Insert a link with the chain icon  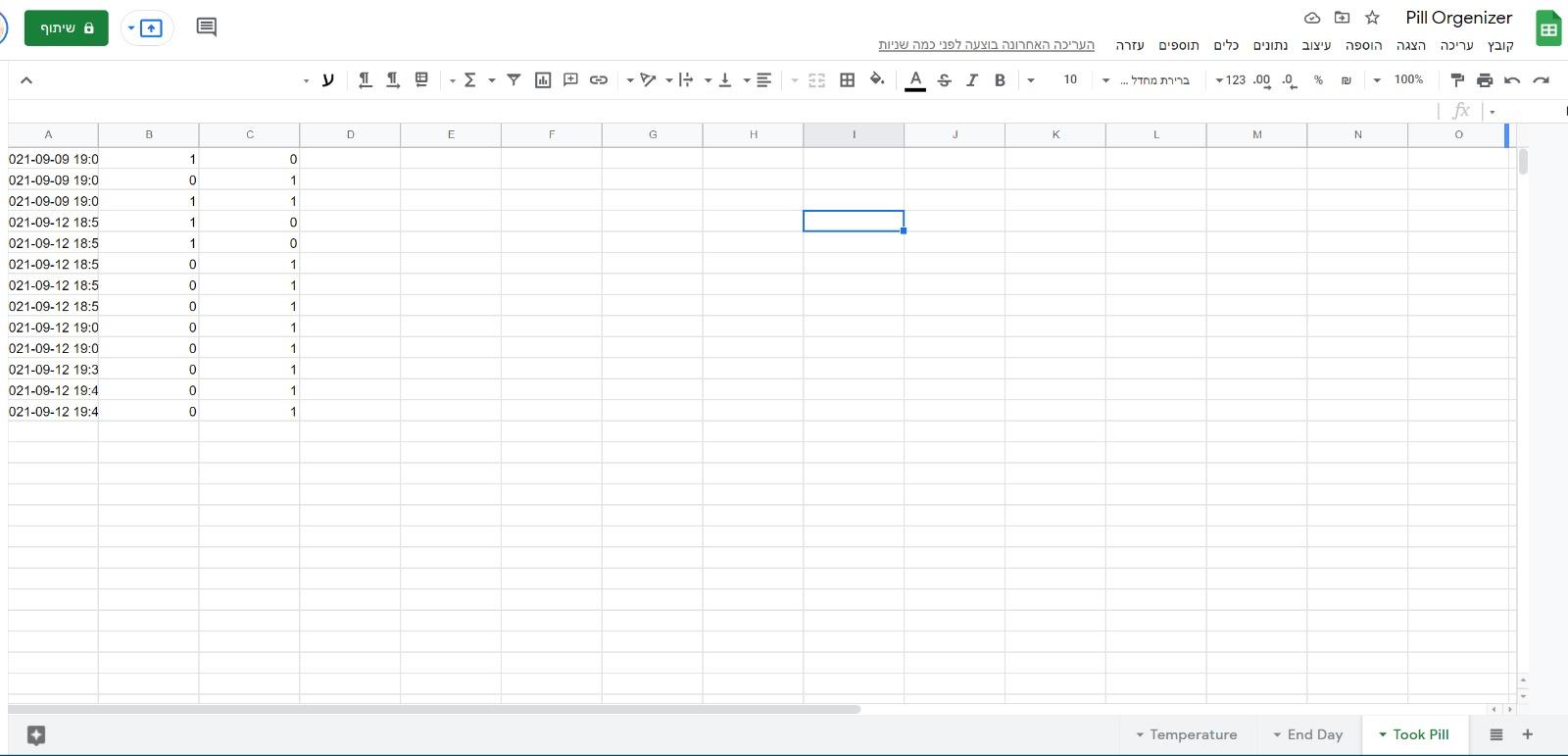pos(599,80)
